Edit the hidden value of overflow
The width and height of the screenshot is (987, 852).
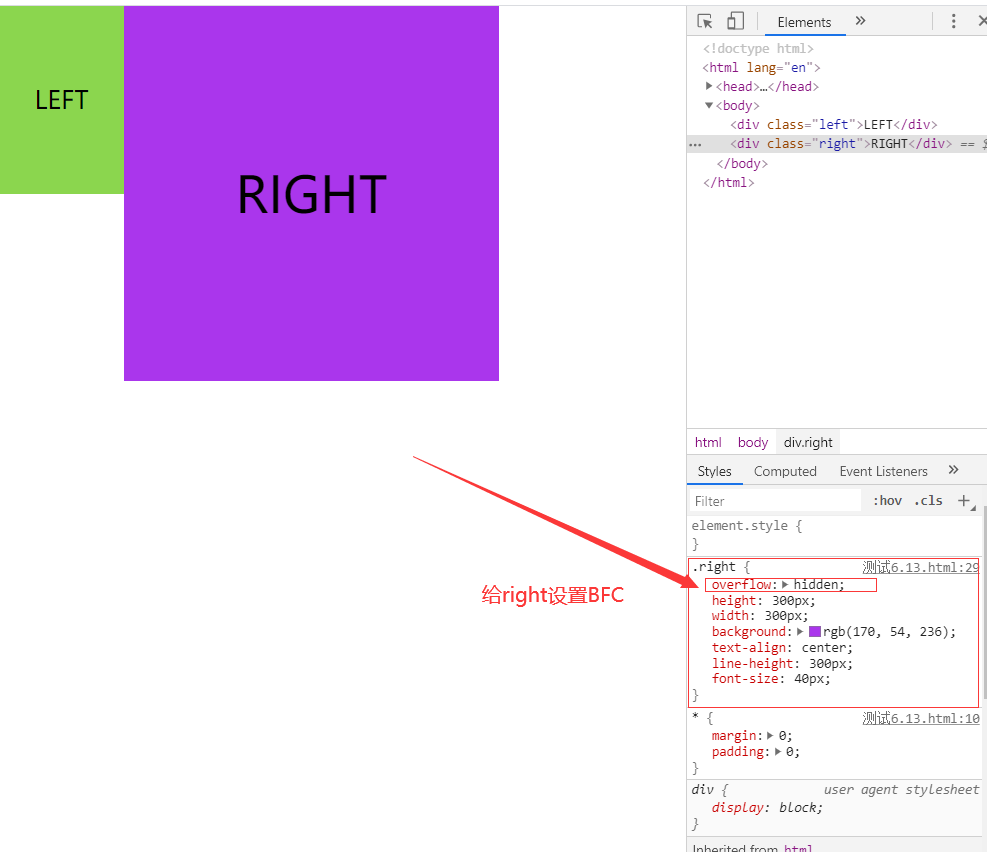(816, 585)
